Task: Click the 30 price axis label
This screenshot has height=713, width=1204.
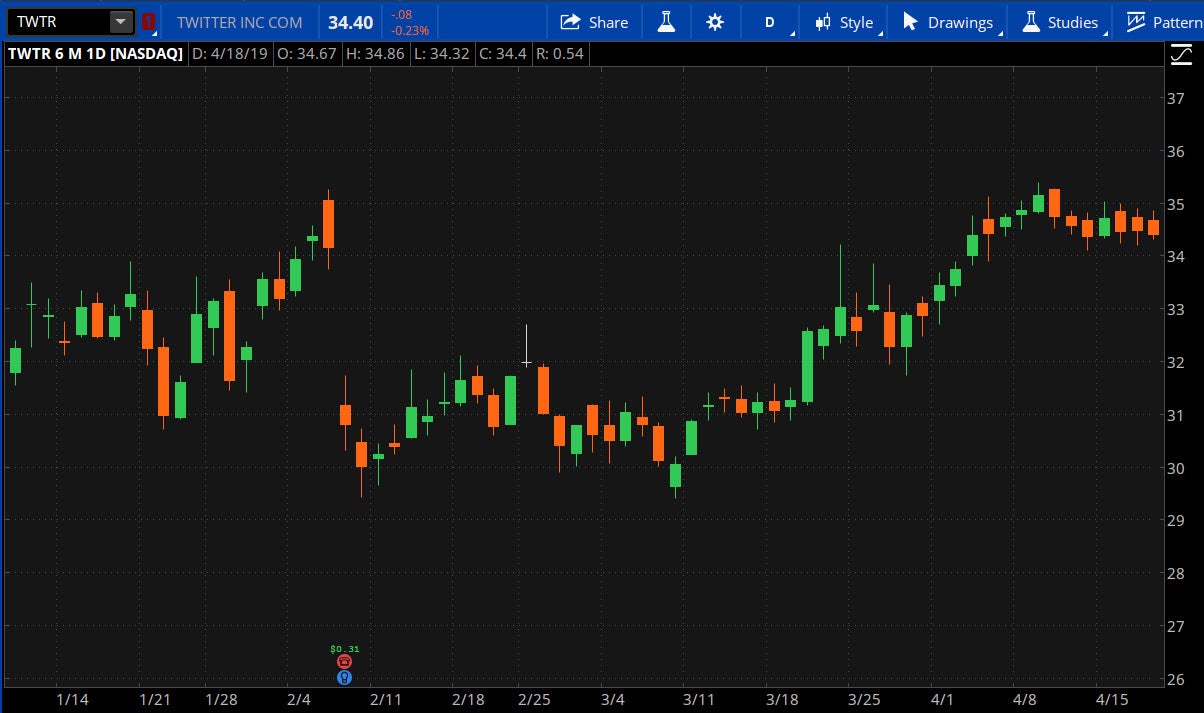Action: 1176,468
